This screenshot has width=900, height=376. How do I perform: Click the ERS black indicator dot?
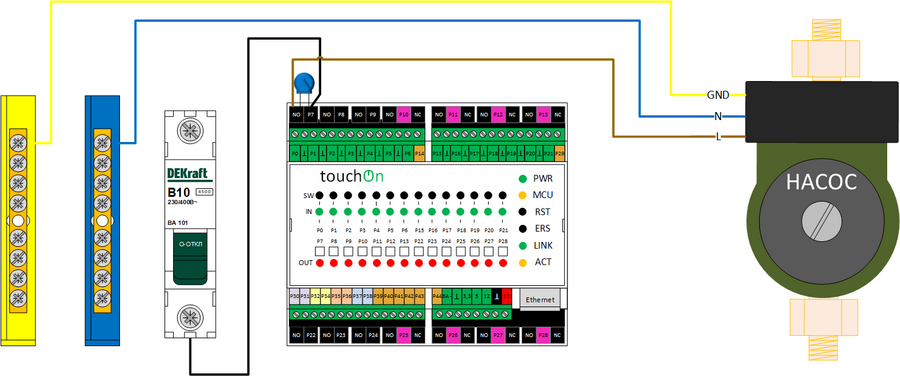coord(522,228)
